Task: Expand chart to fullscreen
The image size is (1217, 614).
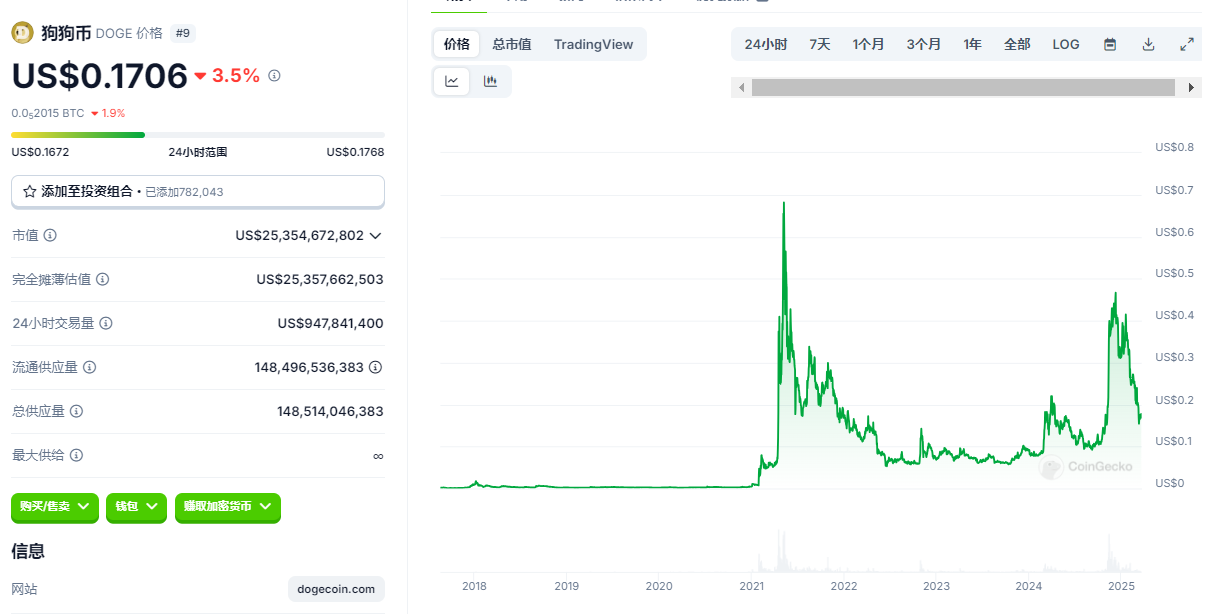Action: click(x=1187, y=44)
